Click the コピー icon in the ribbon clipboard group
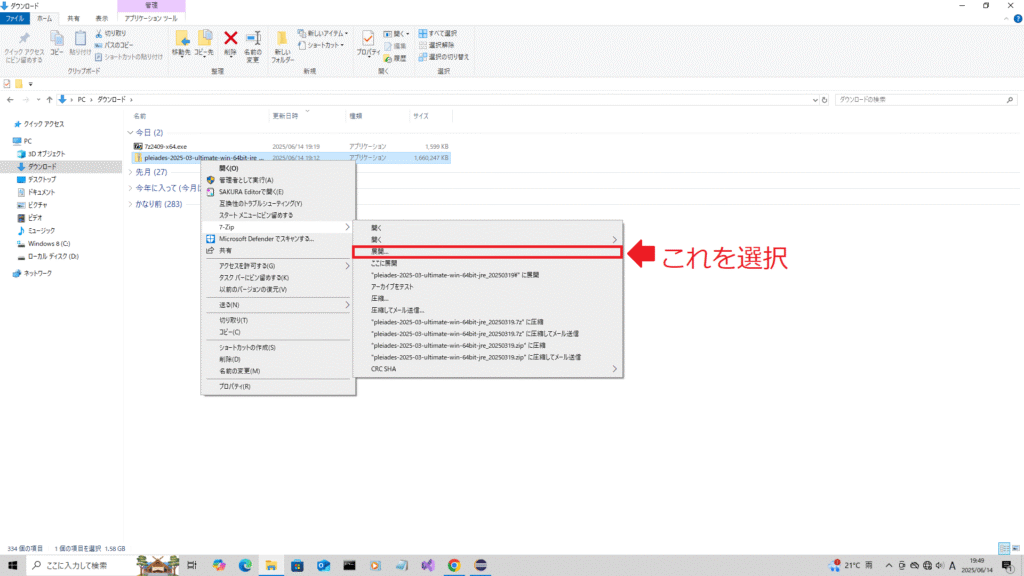The image size is (1024, 576). [57, 39]
